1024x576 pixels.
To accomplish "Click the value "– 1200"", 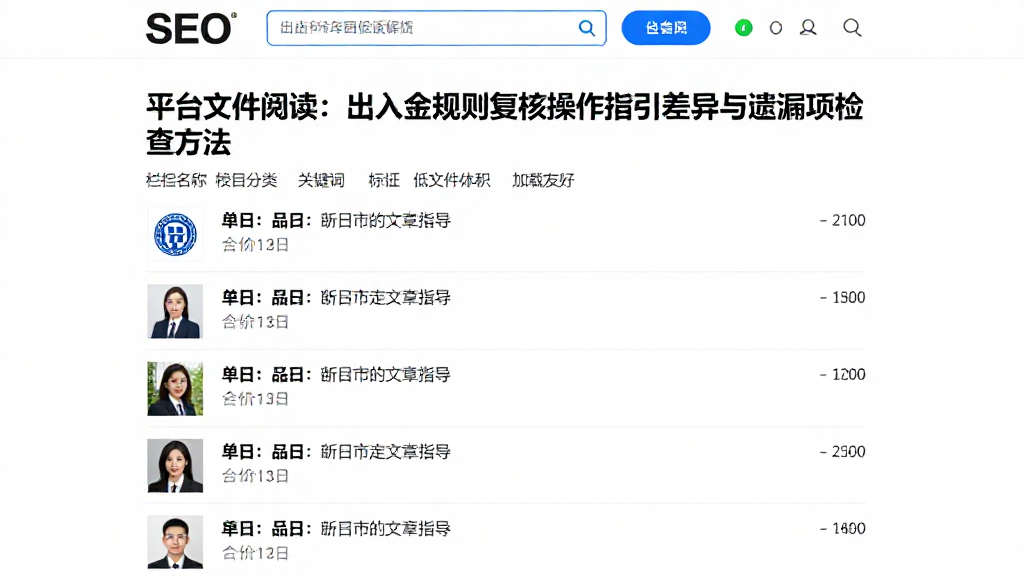I will 842,375.
